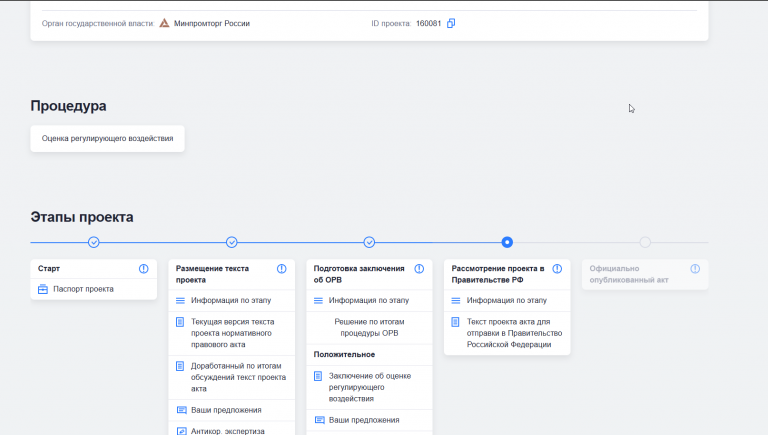Copy the project ID 160081

(451, 23)
